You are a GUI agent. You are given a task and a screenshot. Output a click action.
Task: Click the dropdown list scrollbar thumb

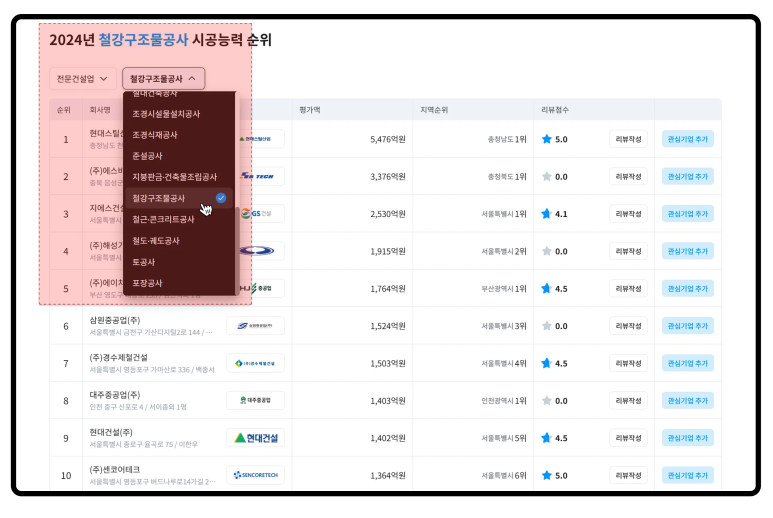coord(238,250)
